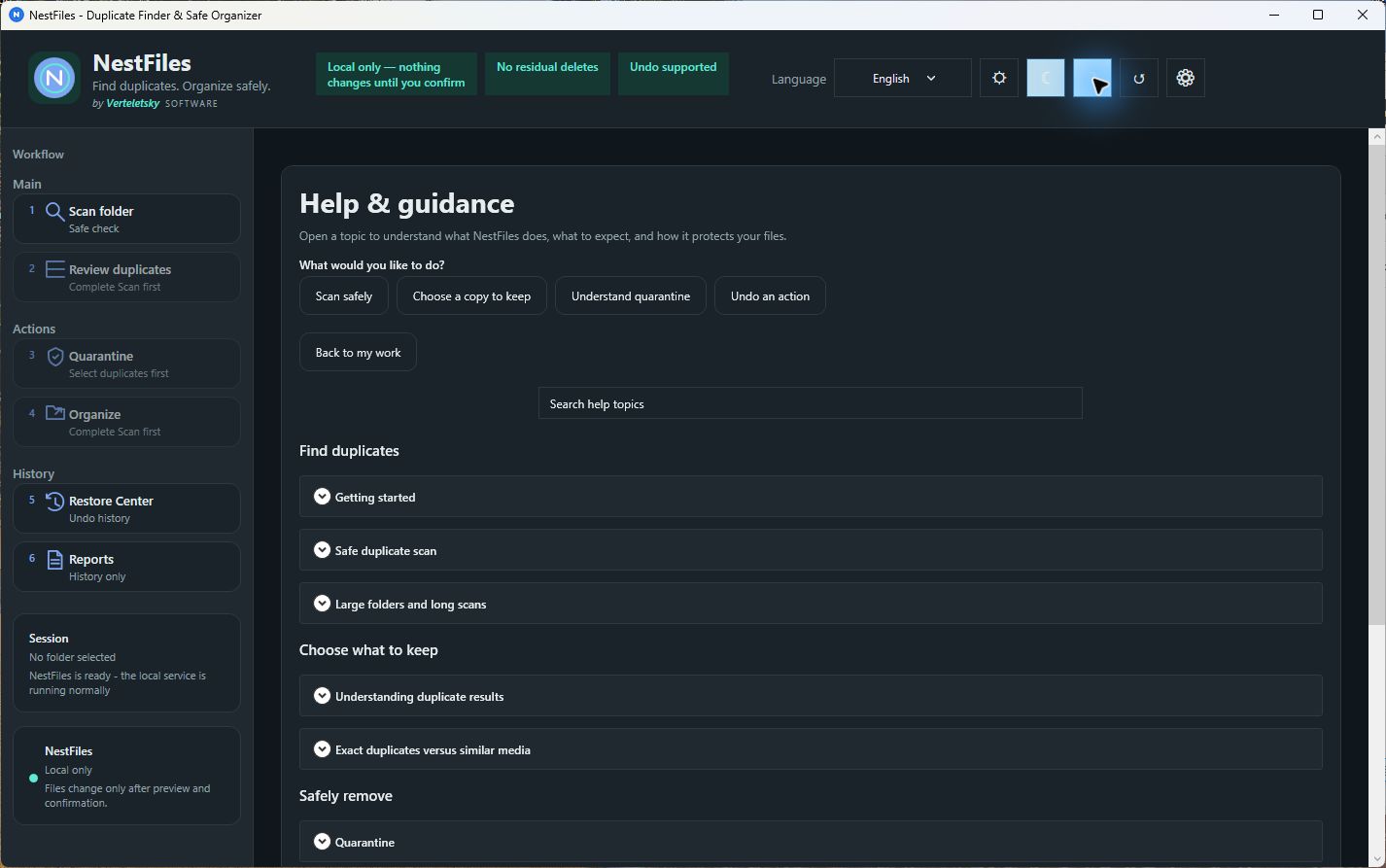The height and width of the screenshot is (868, 1386).
Task: Click the Quarantine shield icon
Action: (55, 357)
